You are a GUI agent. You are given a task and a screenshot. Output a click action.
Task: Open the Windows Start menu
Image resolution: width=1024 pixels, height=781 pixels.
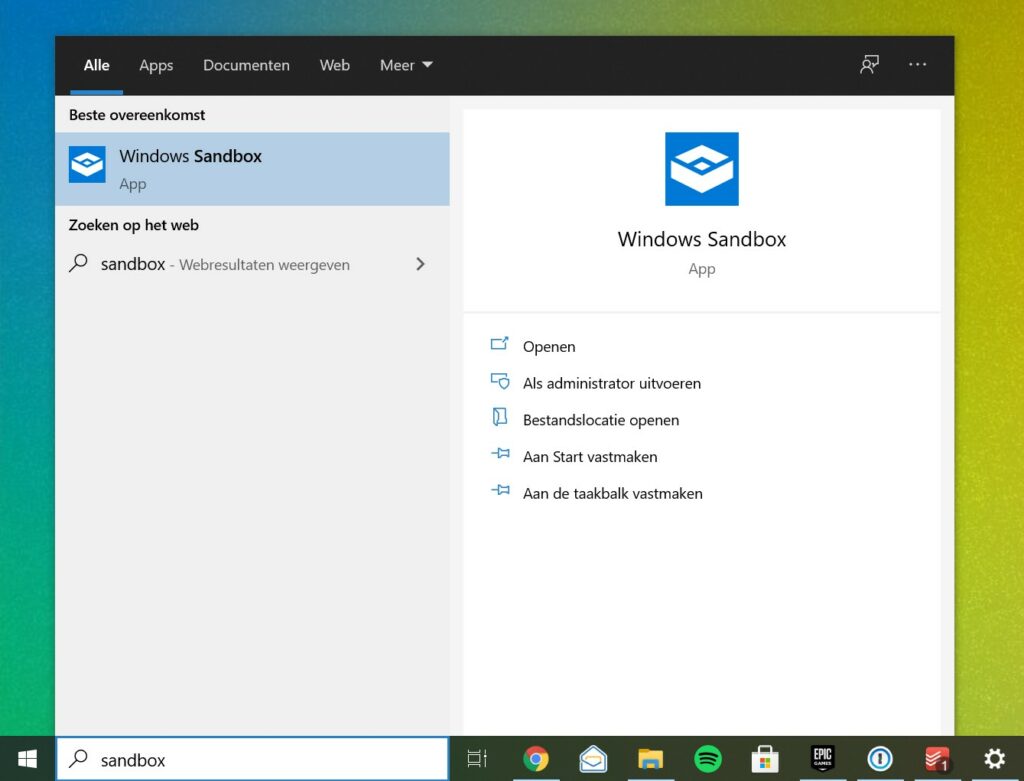(x=27, y=759)
